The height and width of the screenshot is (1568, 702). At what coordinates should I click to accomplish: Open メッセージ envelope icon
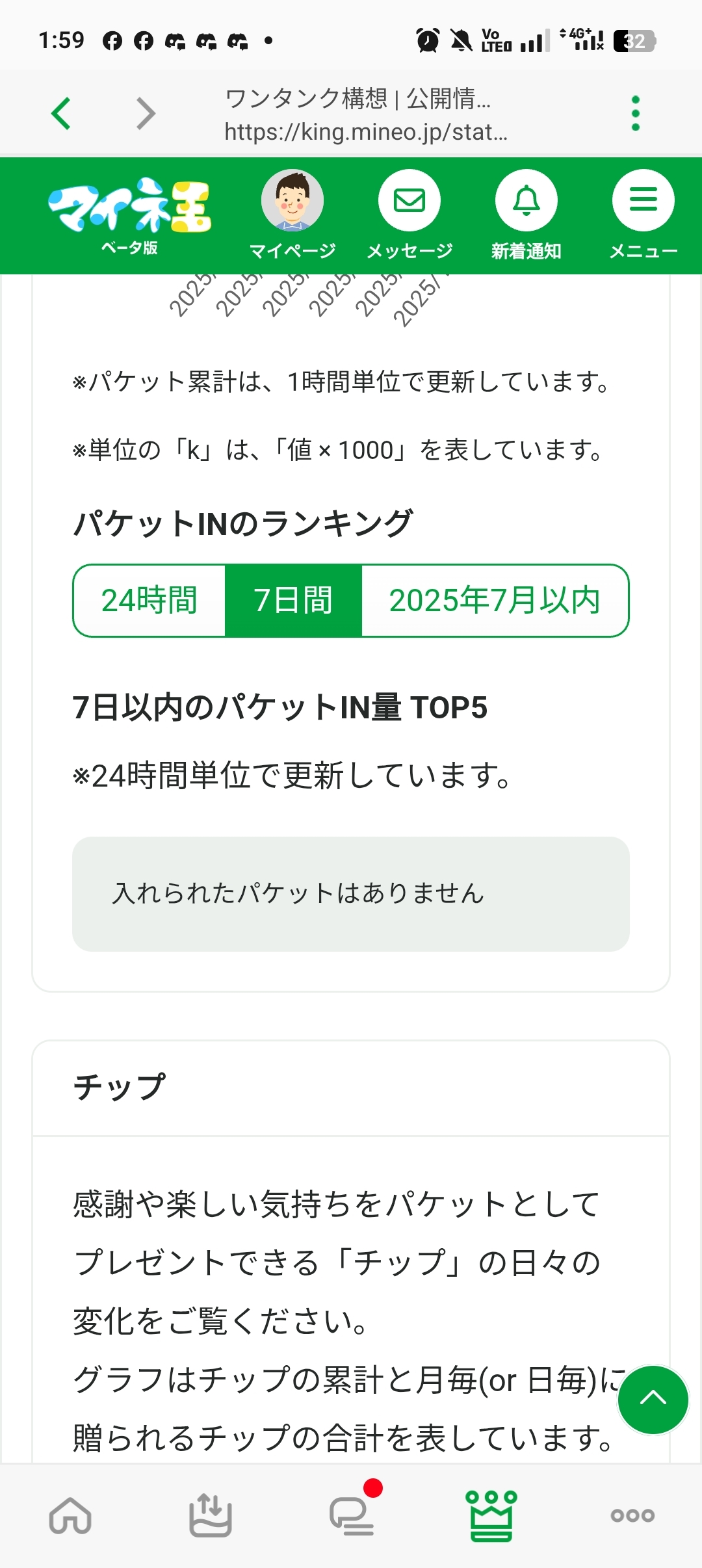coord(409,201)
